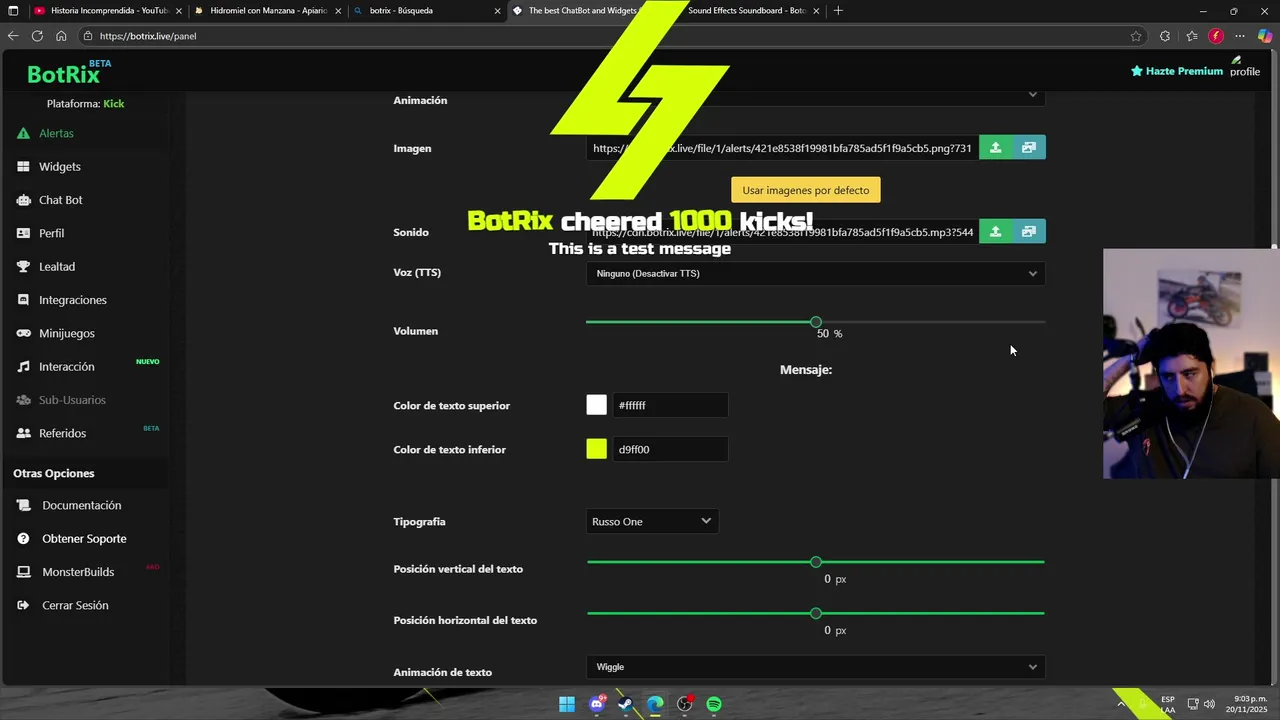Click the Referidos people icon
Screen dimensions: 1280x720
(x=23, y=433)
